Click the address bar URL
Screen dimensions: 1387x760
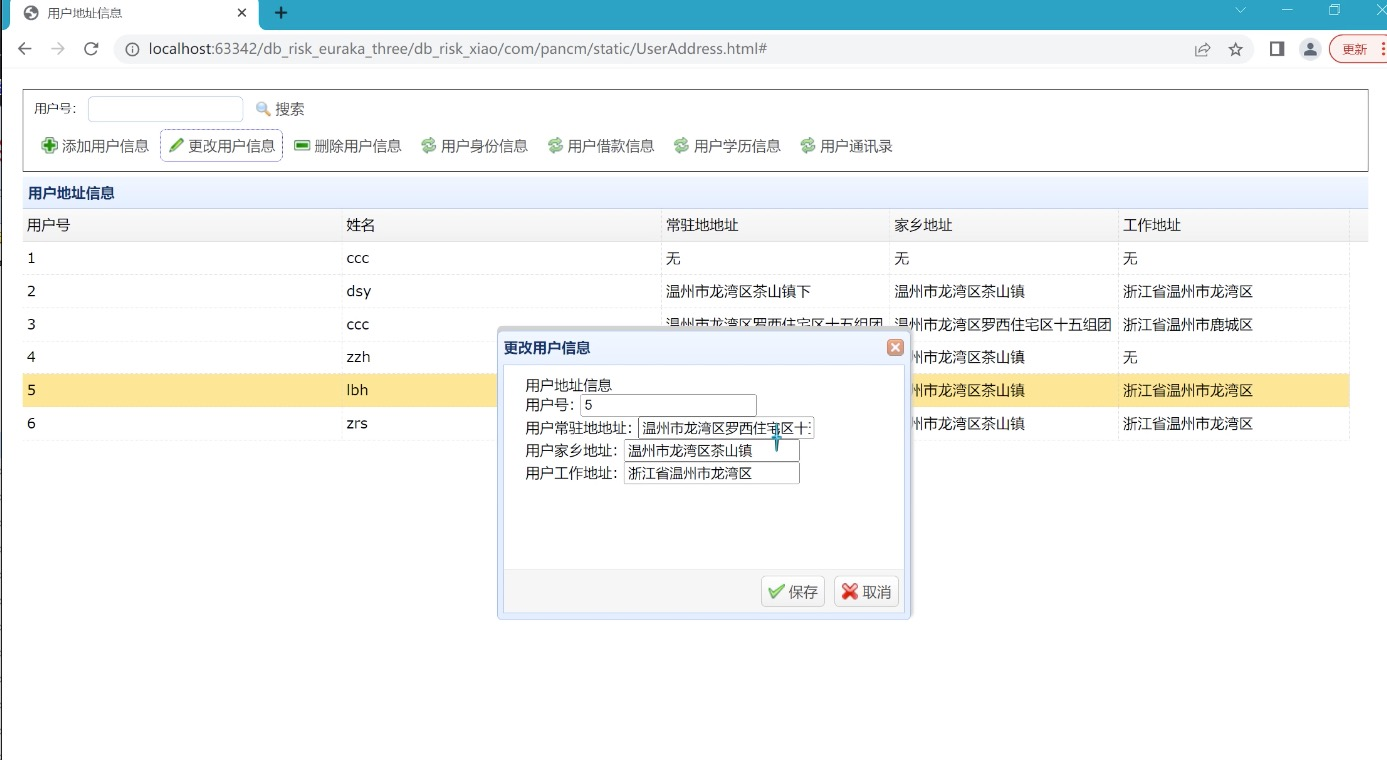point(458,49)
